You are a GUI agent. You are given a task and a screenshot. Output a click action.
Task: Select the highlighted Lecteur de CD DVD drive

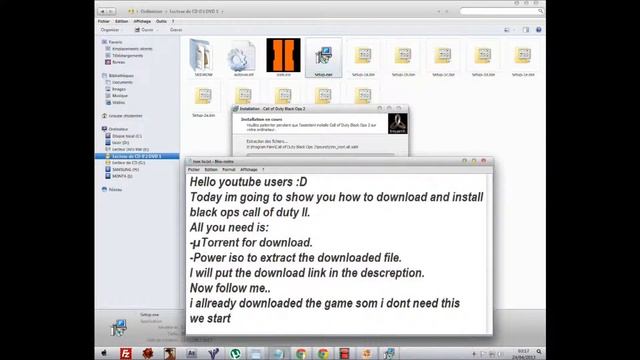137,156
